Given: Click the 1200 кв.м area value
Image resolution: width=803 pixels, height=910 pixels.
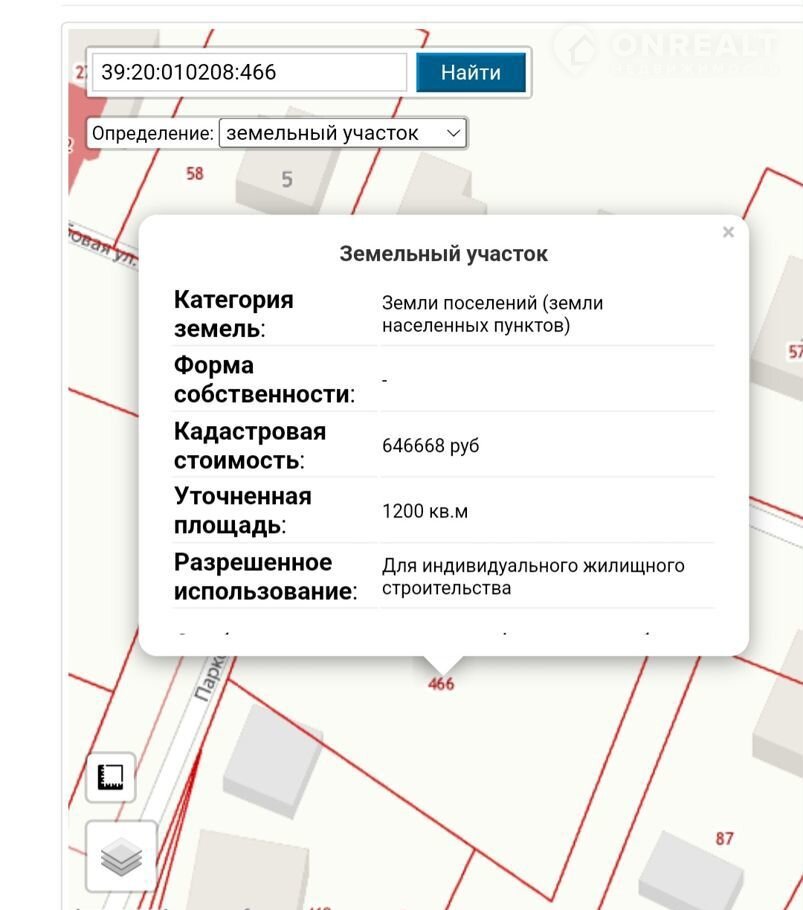Looking at the screenshot, I should coord(425,512).
